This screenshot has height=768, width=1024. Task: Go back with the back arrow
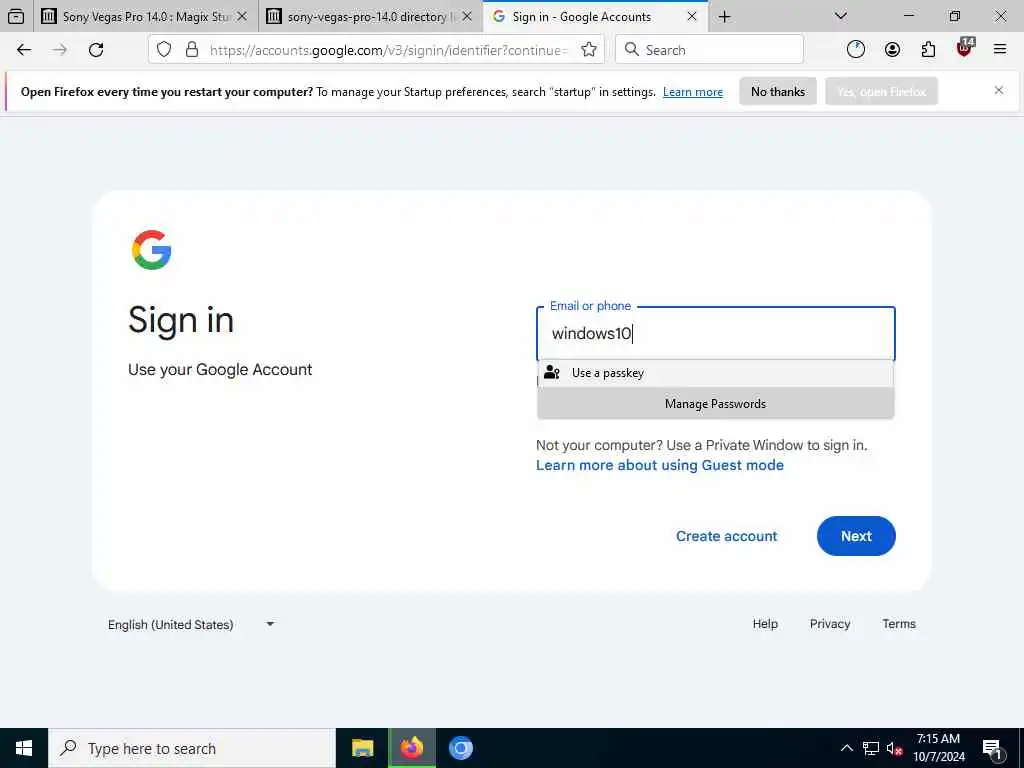click(24, 50)
